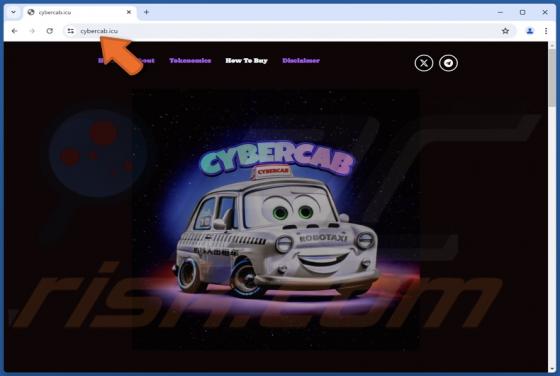Click the browser back arrow
Screen dimensions: 560x376
point(15,31)
